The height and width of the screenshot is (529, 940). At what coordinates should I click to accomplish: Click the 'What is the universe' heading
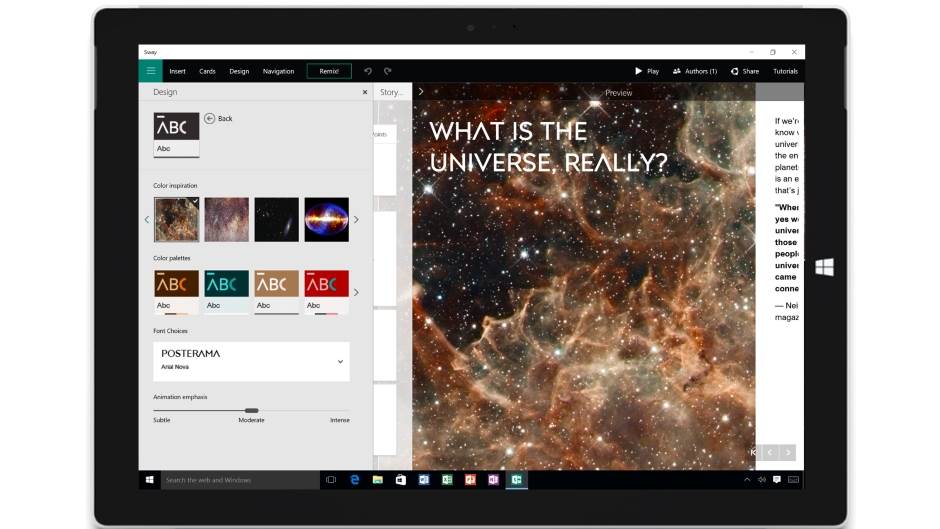click(x=548, y=147)
